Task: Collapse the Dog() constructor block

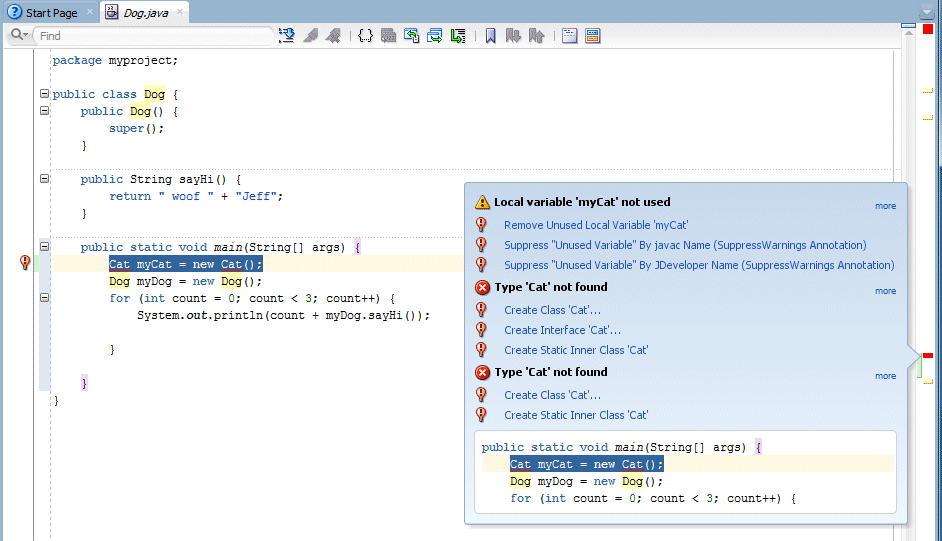Action: pos(44,110)
